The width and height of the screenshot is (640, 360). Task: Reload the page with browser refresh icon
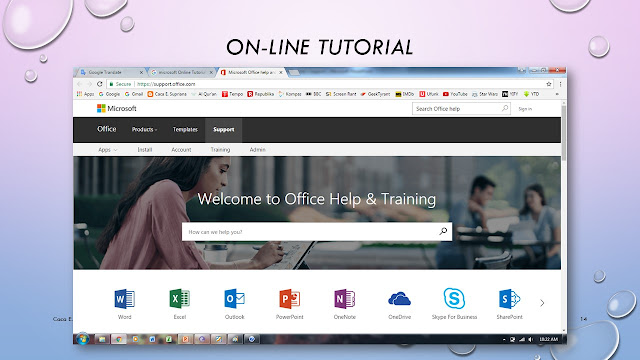click(x=100, y=84)
